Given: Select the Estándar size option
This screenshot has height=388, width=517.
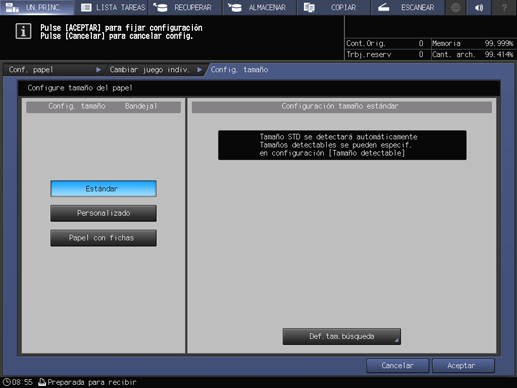Looking at the screenshot, I should point(103,189).
